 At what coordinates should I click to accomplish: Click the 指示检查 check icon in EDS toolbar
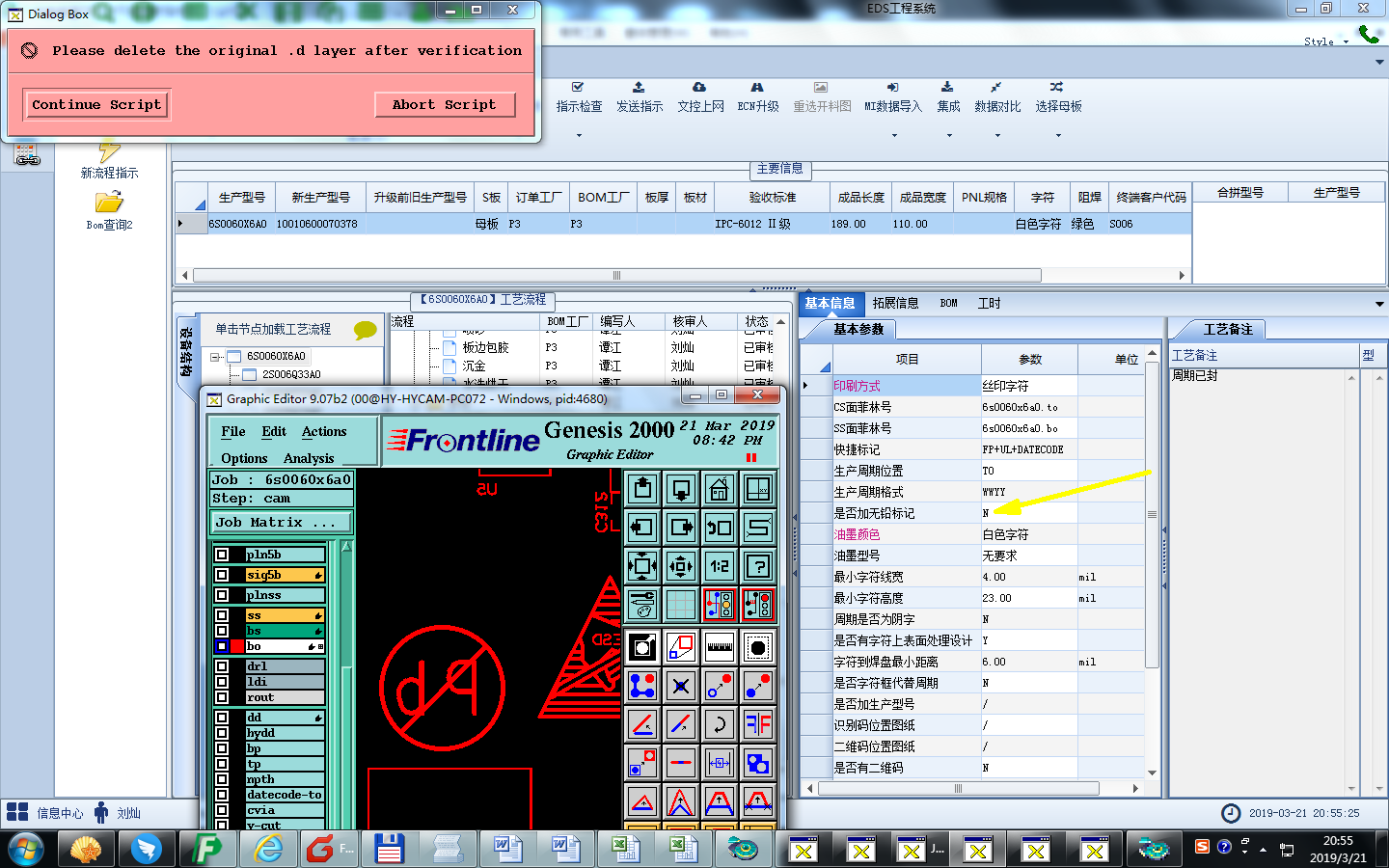tap(578, 87)
